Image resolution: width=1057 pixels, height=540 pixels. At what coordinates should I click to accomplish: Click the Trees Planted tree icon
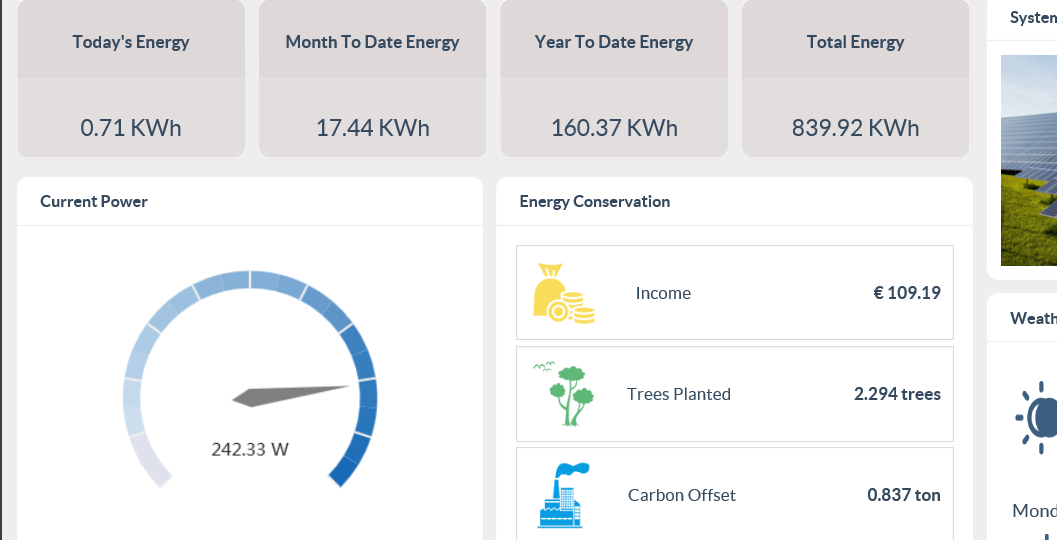pyautogui.click(x=564, y=394)
